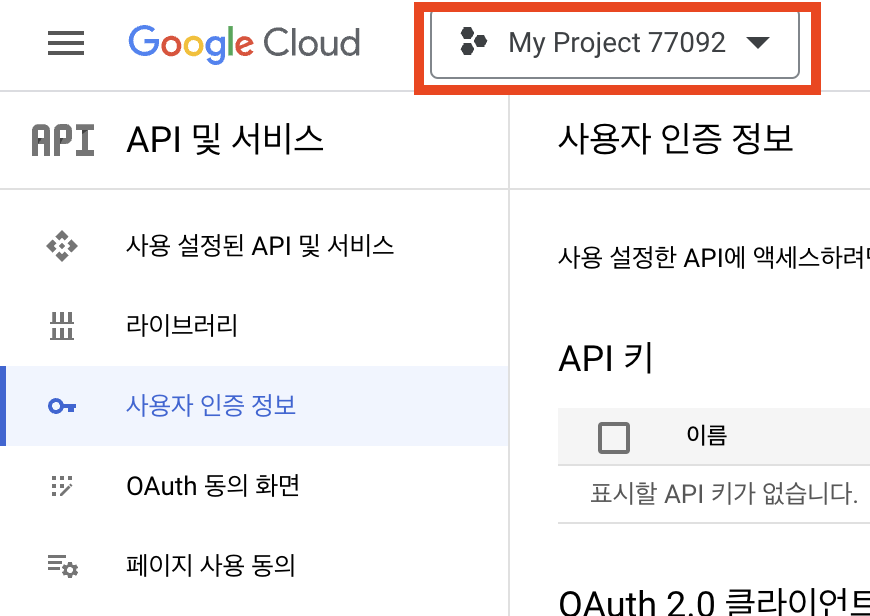Click the dropdown arrow next to My Project 77092

click(x=757, y=43)
